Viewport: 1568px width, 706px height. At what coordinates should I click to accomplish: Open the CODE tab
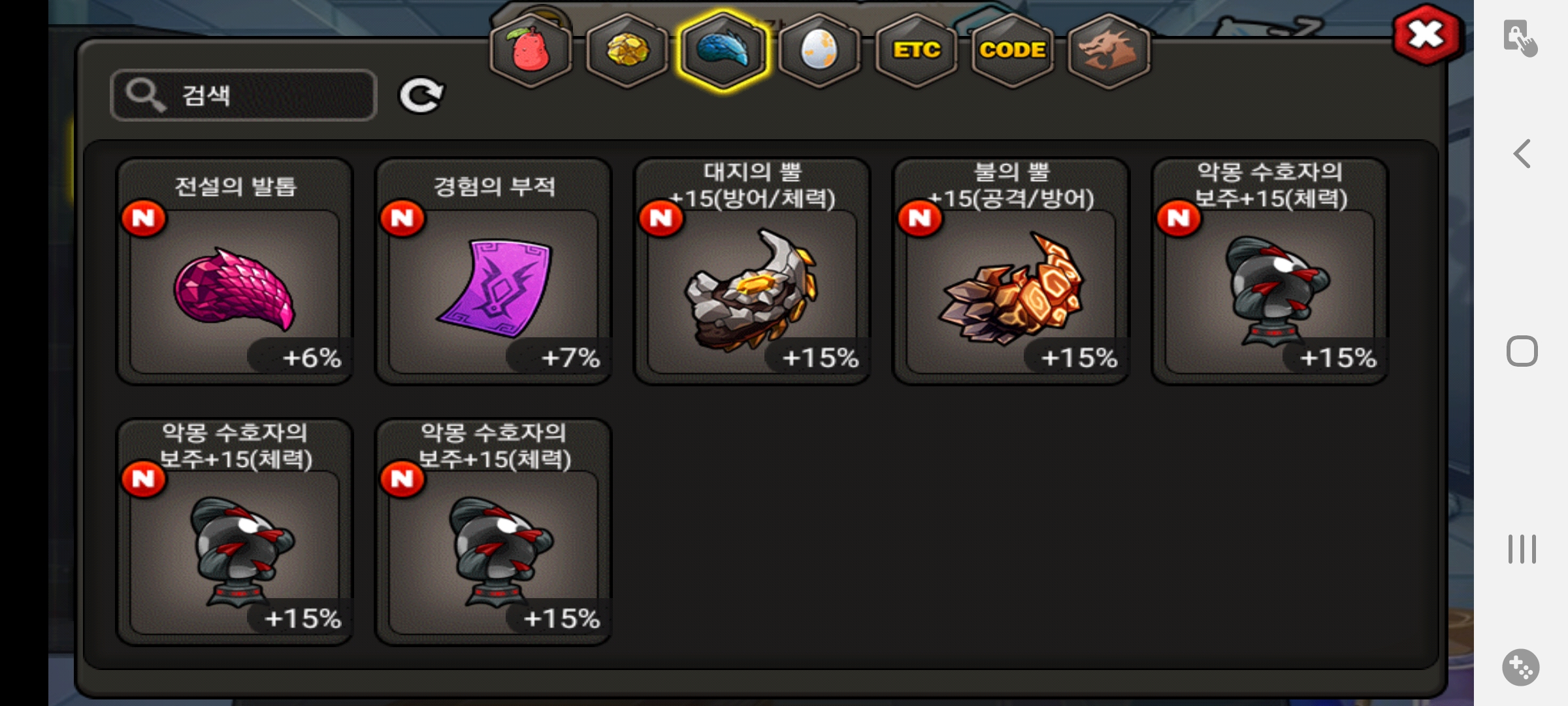pos(1012,50)
